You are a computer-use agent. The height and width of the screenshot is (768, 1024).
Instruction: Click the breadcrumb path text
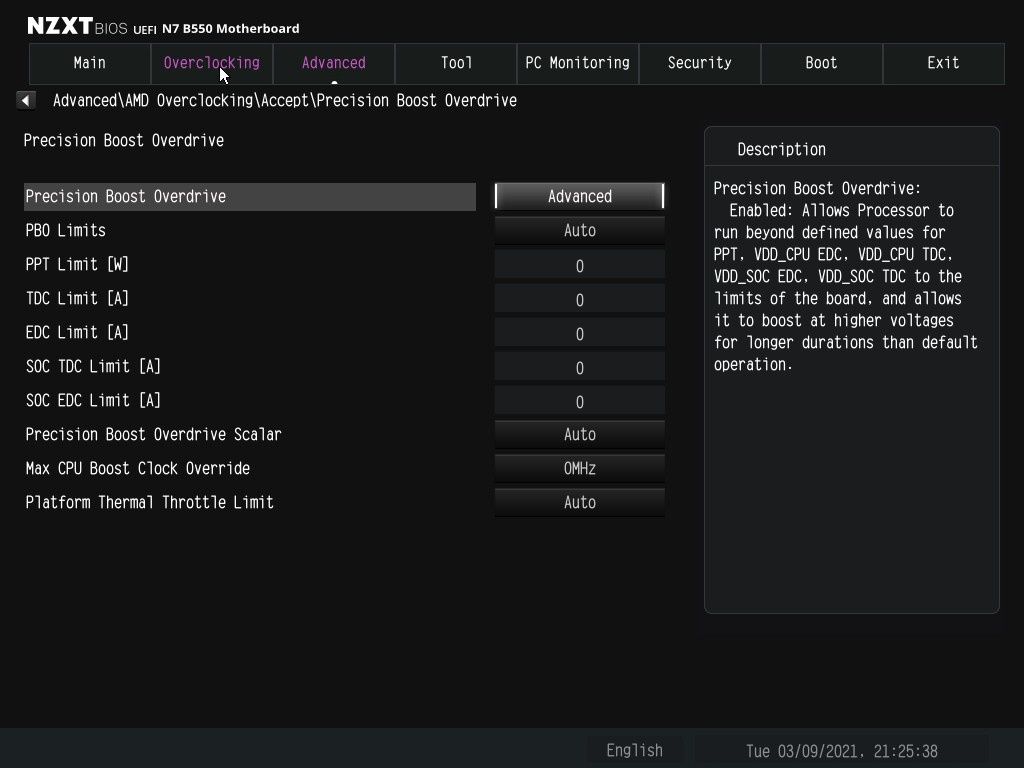pyautogui.click(x=285, y=101)
